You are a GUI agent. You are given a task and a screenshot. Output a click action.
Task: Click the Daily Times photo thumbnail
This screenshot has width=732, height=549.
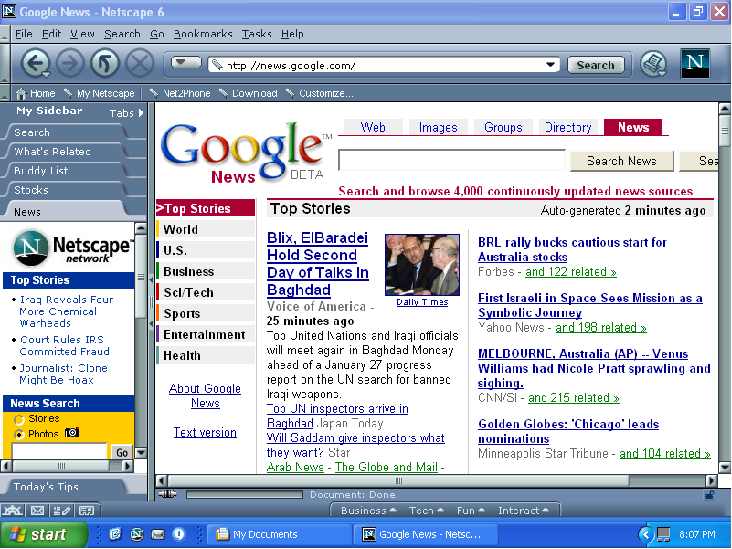pos(422,265)
